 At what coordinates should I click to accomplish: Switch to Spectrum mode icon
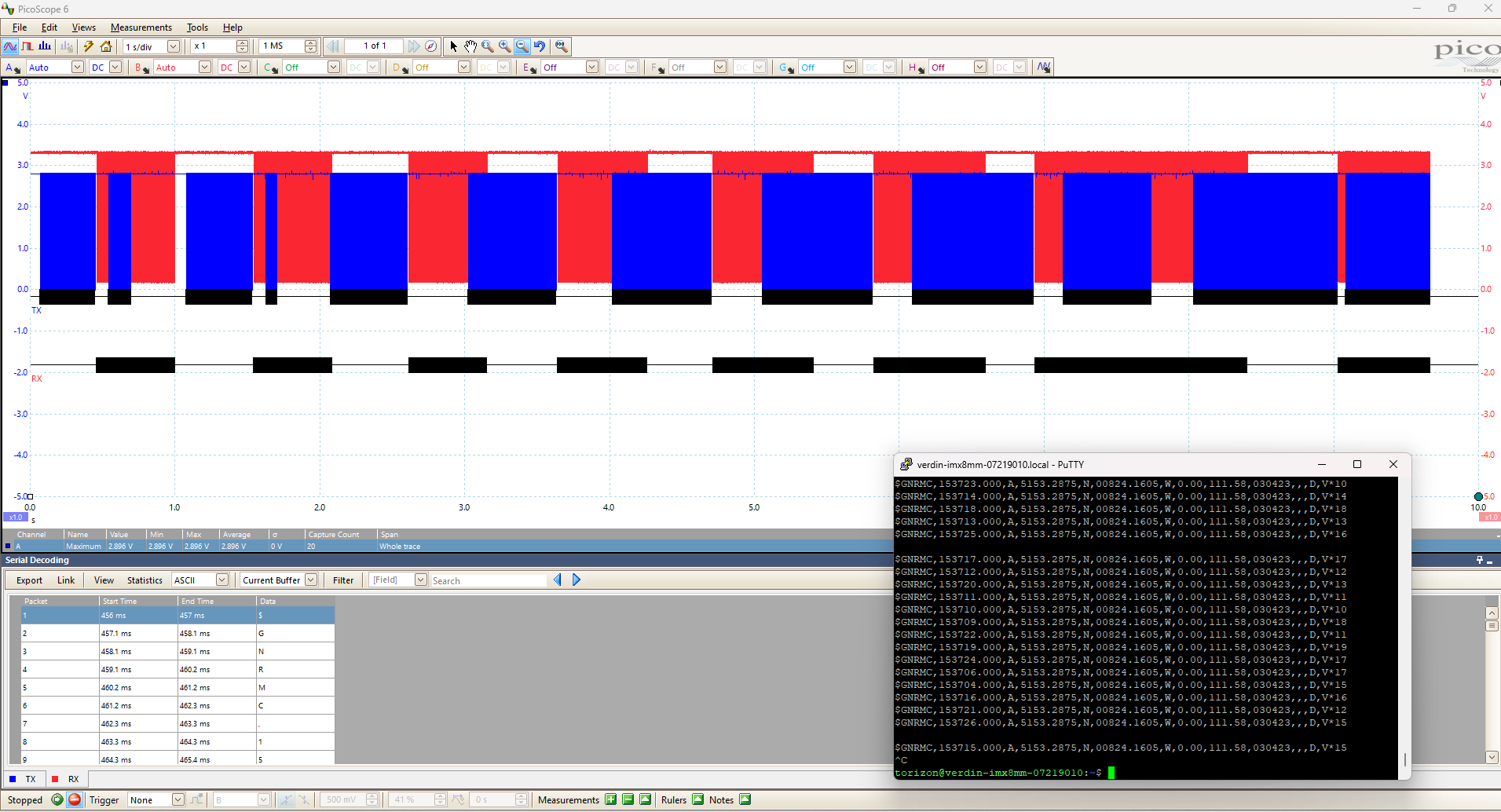pos(45,46)
